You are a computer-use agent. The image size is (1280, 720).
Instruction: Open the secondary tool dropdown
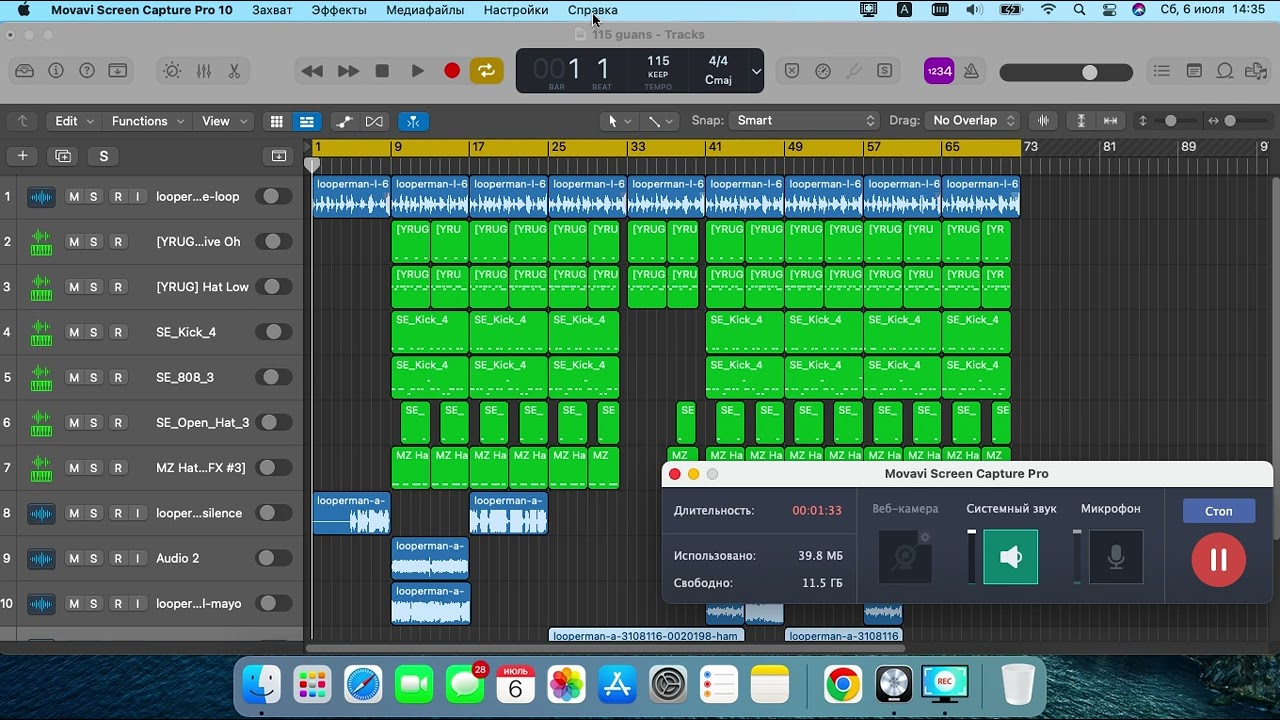(660, 121)
